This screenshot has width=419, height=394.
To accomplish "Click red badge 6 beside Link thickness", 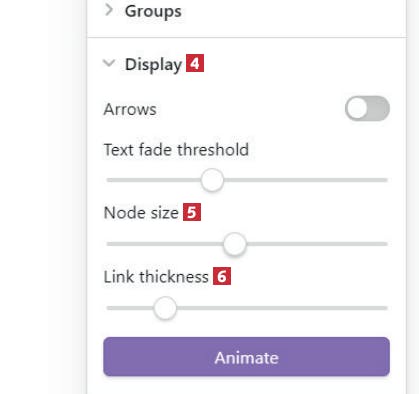I will (222, 276).
